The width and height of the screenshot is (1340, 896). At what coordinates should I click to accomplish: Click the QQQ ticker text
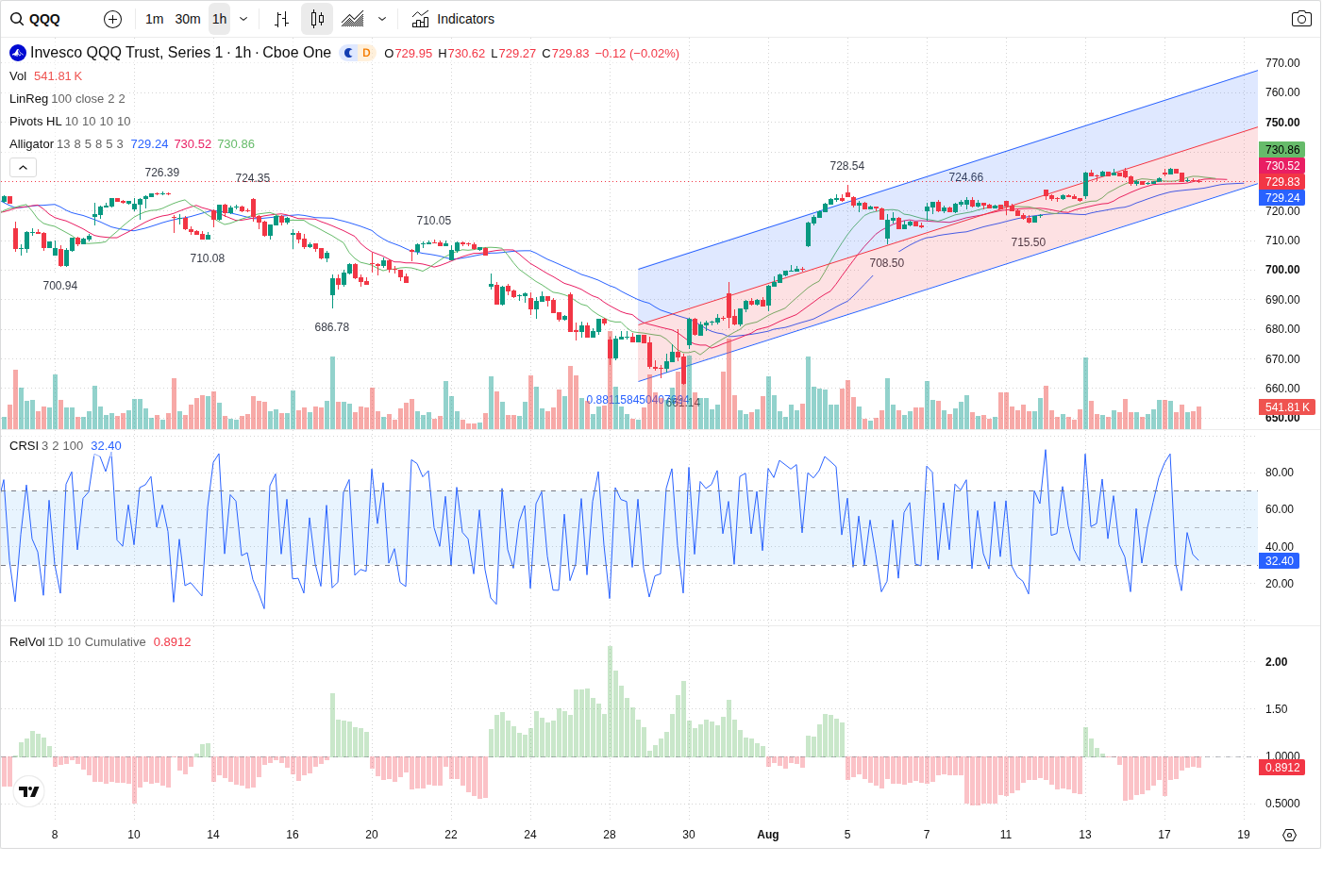44,19
